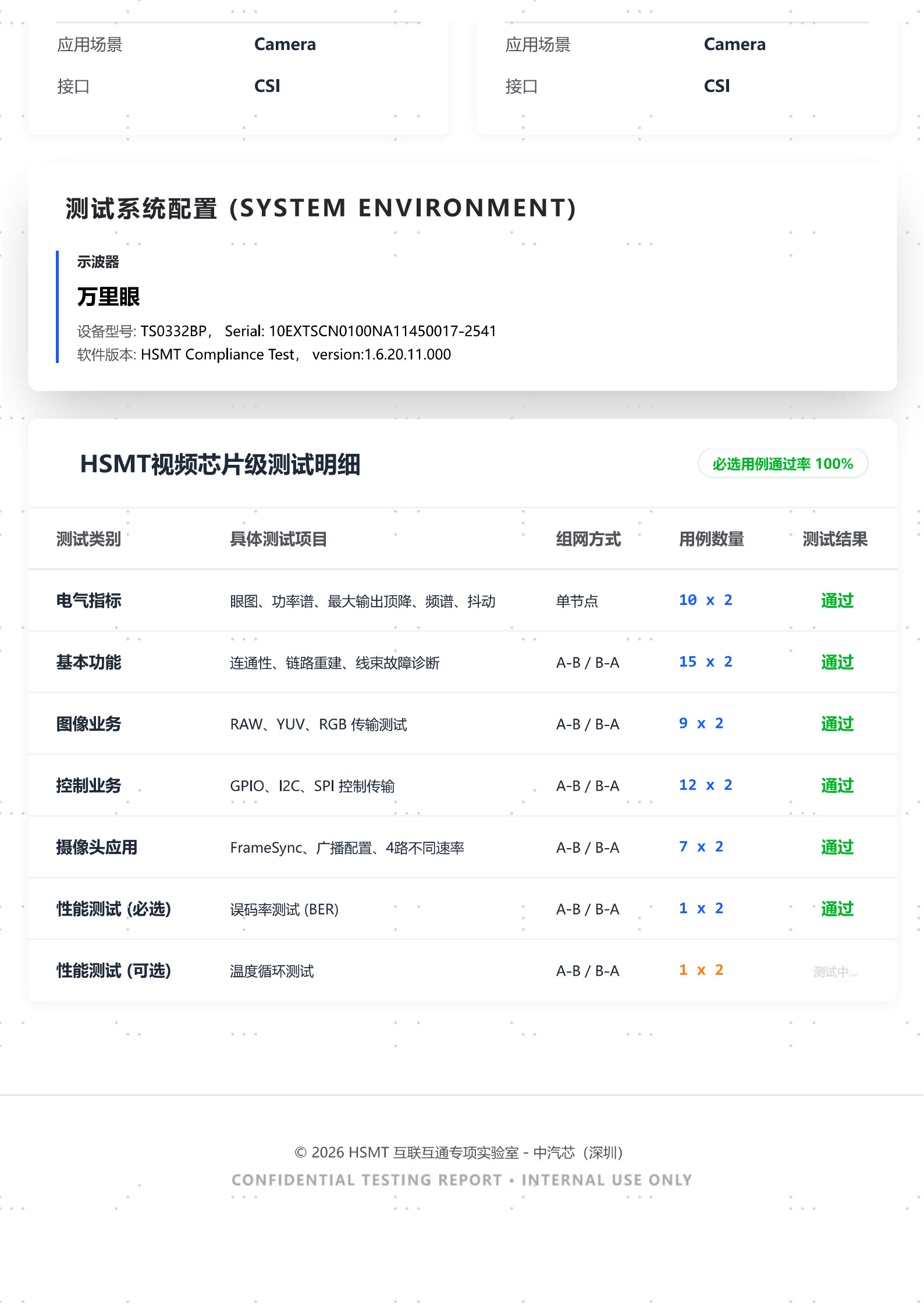Select the 测试类别 column header
The width and height of the screenshot is (924, 1306).
point(88,539)
